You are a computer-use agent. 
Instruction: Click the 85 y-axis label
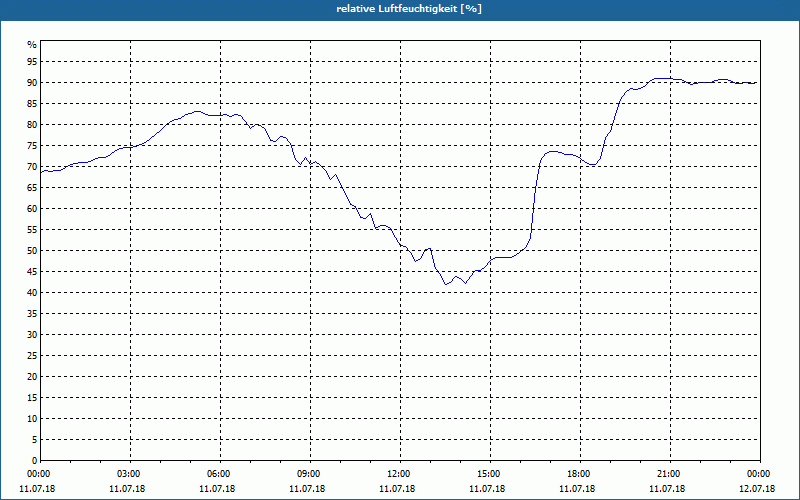32,104
